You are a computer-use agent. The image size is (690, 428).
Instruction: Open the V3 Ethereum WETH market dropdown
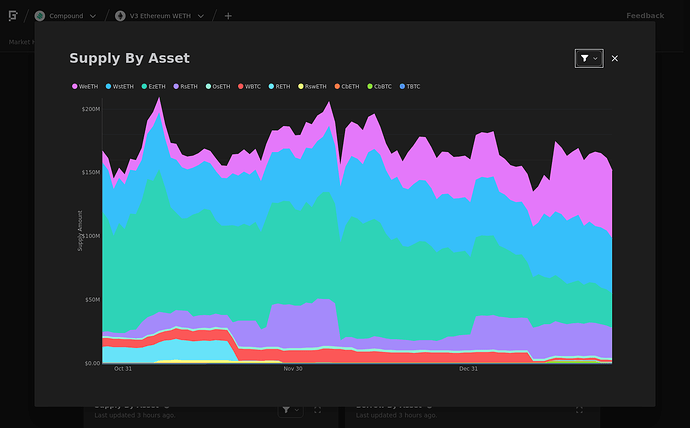point(160,16)
